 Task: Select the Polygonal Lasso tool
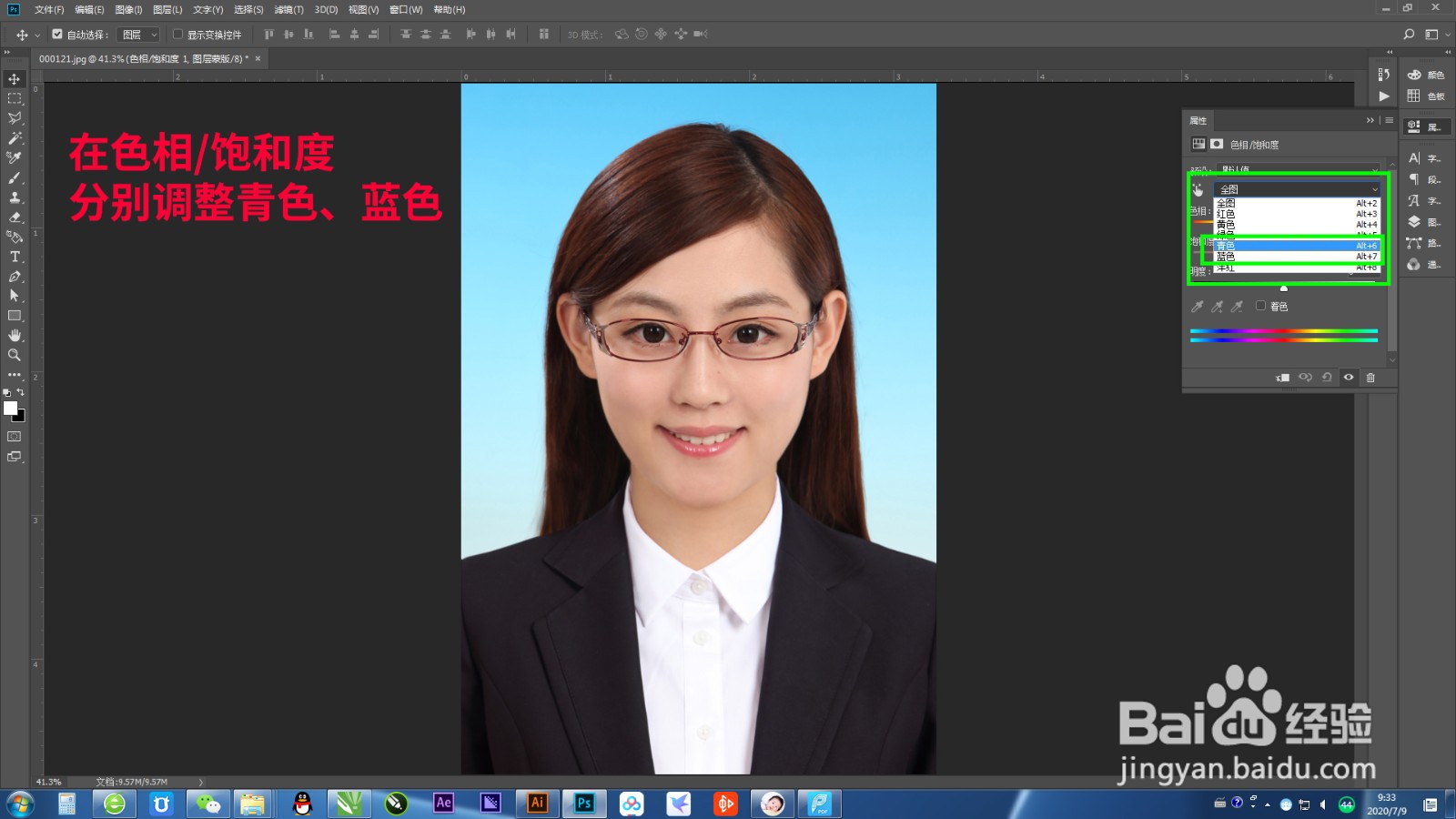tap(15, 118)
